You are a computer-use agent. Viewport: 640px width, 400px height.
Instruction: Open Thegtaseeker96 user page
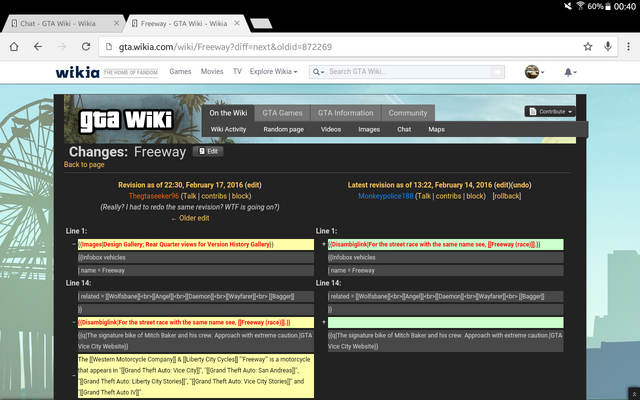153,196
